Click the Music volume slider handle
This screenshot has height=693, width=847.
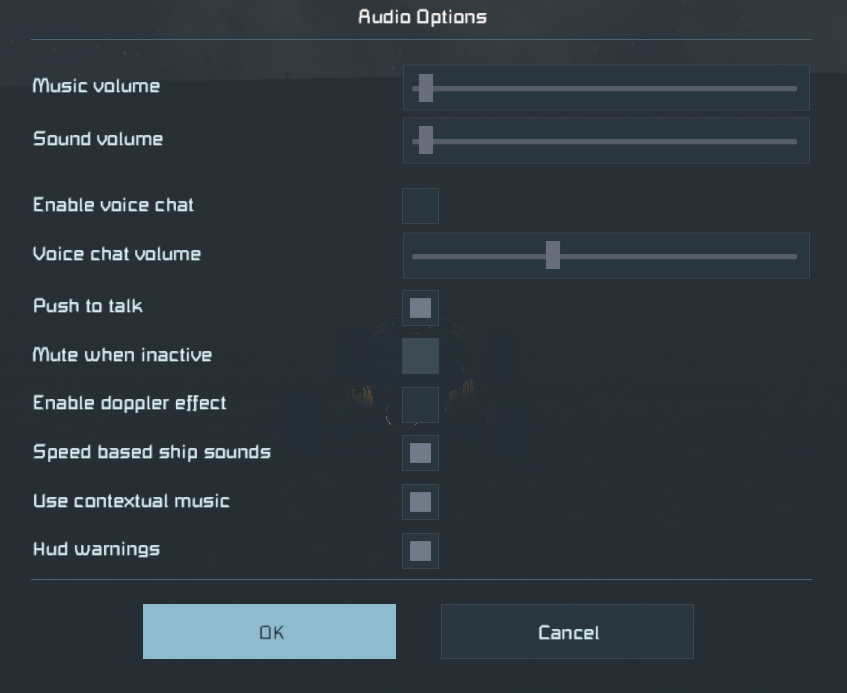coord(425,88)
